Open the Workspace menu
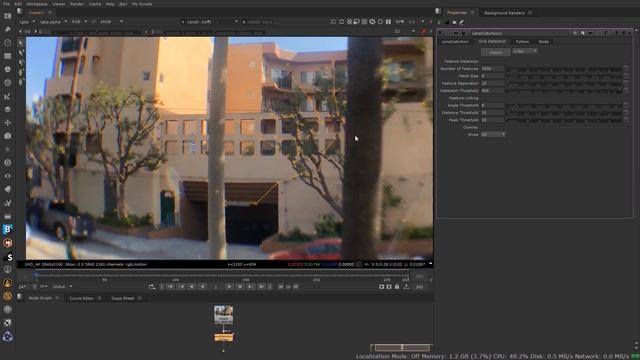640x360 pixels. tap(37, 4)
